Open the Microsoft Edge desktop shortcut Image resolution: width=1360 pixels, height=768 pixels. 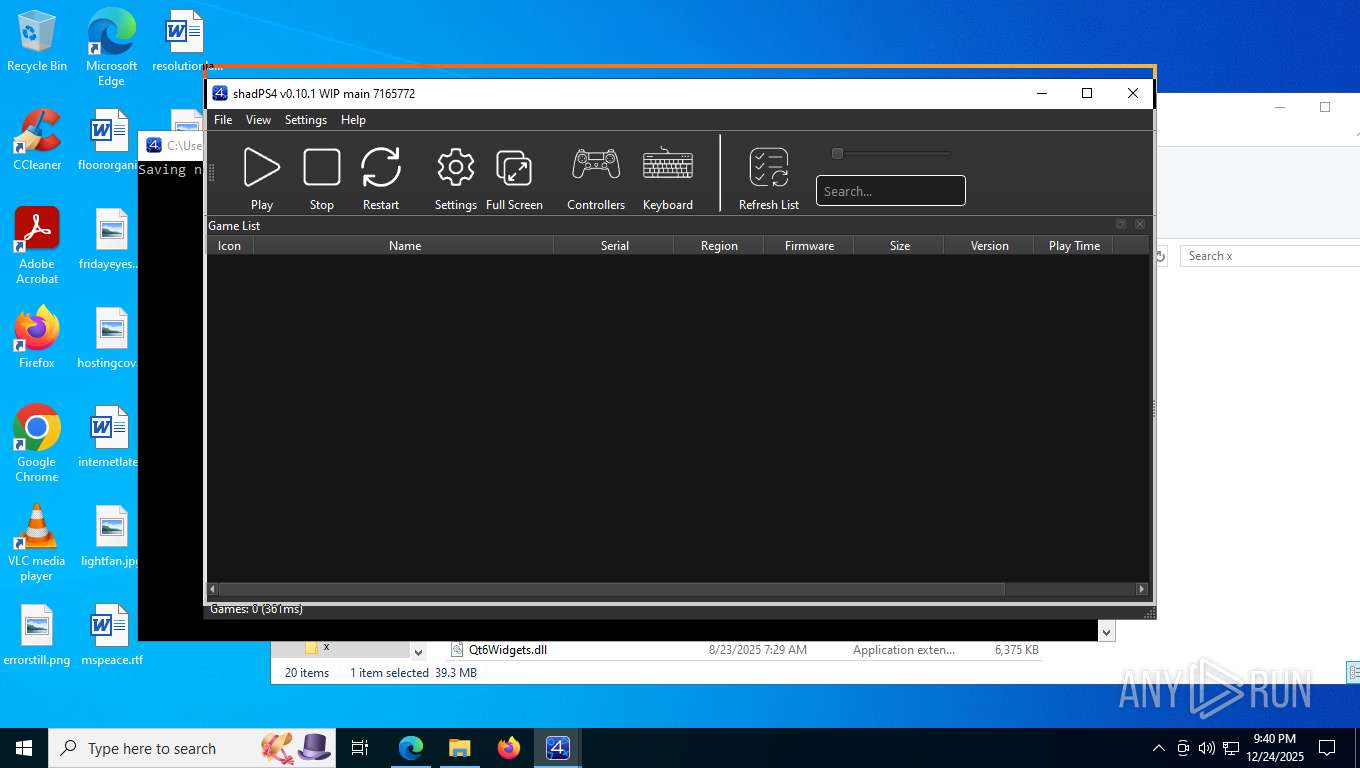tap(111, 46)
